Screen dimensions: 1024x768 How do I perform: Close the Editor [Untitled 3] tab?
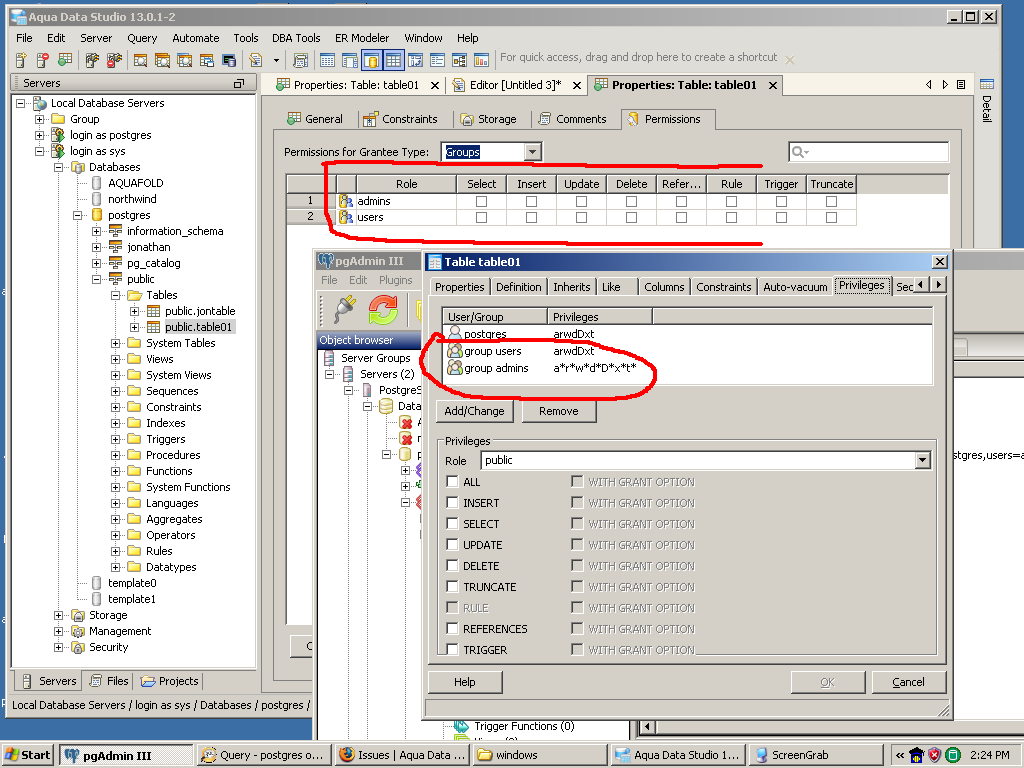click(x=577, y=86)
